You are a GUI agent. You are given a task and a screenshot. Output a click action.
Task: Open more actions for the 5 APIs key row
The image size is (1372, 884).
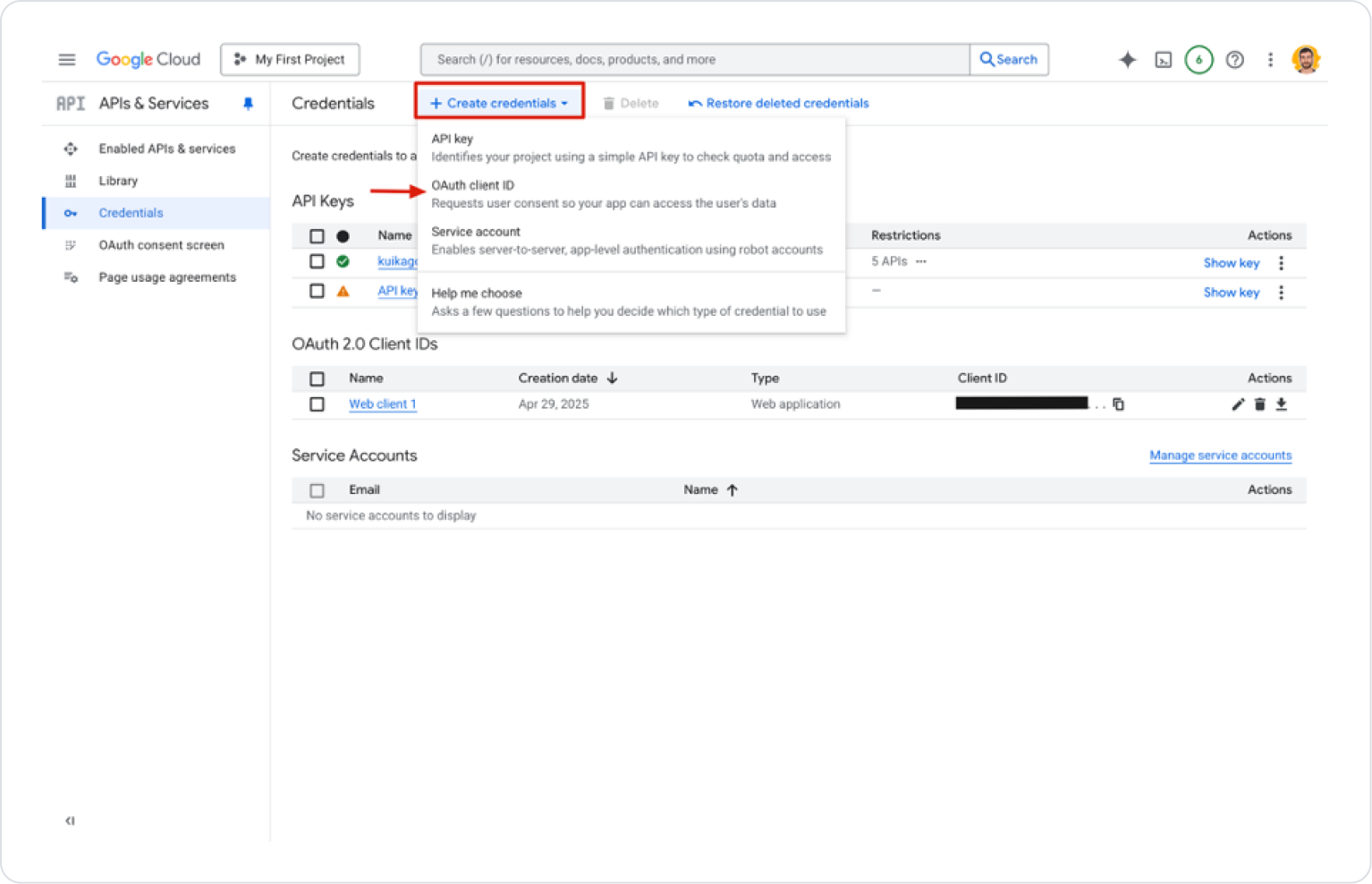tap(1281, 263)
